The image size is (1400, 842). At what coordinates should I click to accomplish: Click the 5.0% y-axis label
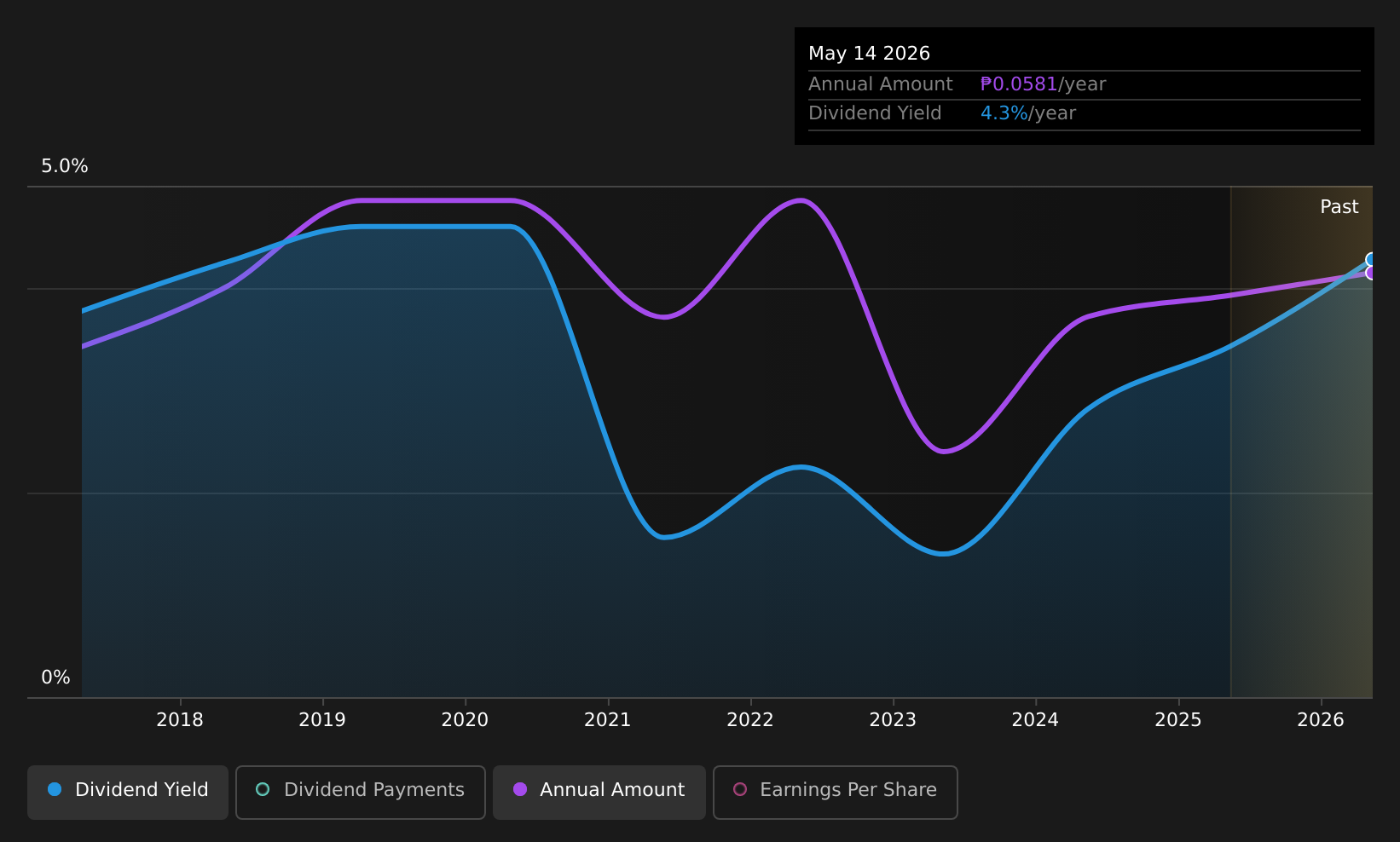pyautogui.click(x=65, y=166)
